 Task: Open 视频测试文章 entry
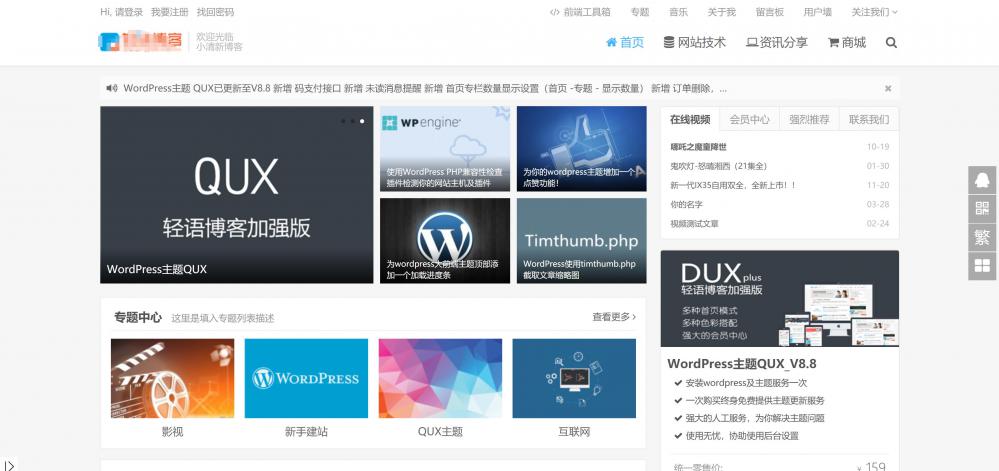(x=694, y=224)
